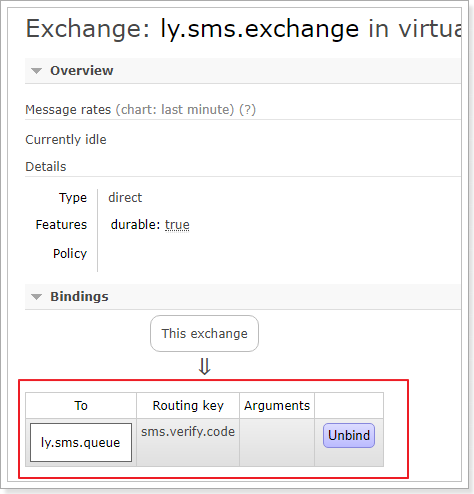This screenshot has height=494, width=474.
Task: Unbind the ly.sms.queue binding
Action: tap(349, 435)
